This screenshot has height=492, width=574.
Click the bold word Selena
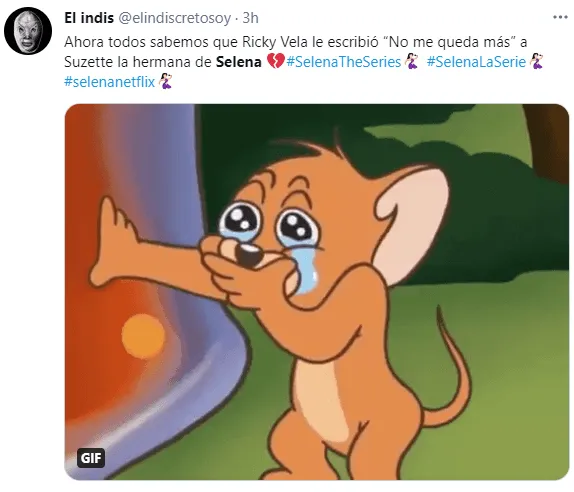click(x=238, y=62)
